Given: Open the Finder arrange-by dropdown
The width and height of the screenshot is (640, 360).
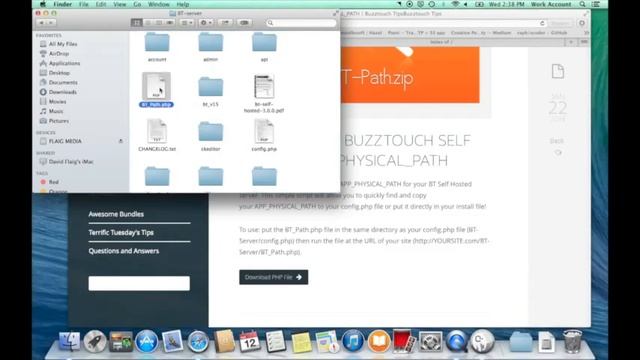Looking at the screenshot, I should pos(187,23).
